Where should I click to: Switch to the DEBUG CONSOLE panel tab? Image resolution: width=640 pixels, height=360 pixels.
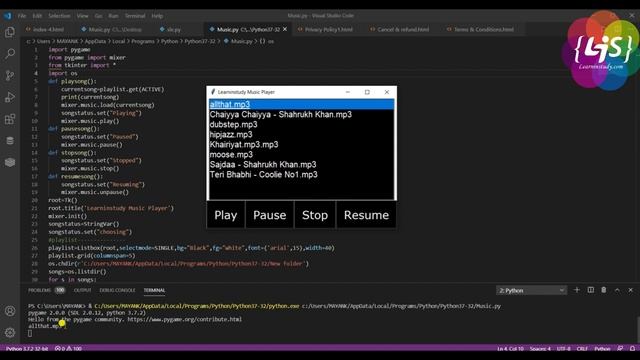(117, 290)
